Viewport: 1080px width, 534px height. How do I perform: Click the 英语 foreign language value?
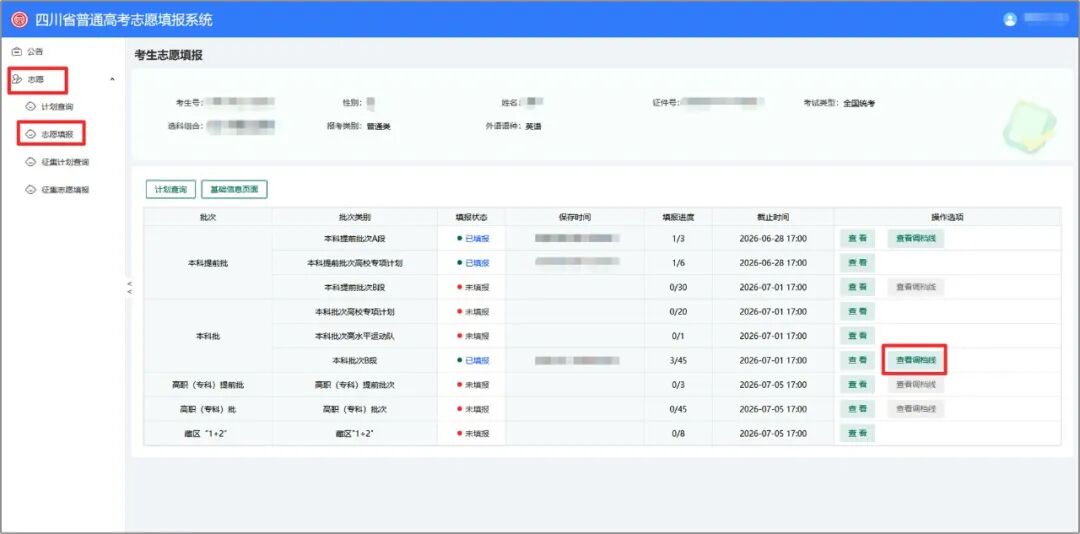(x=533, y=127)
